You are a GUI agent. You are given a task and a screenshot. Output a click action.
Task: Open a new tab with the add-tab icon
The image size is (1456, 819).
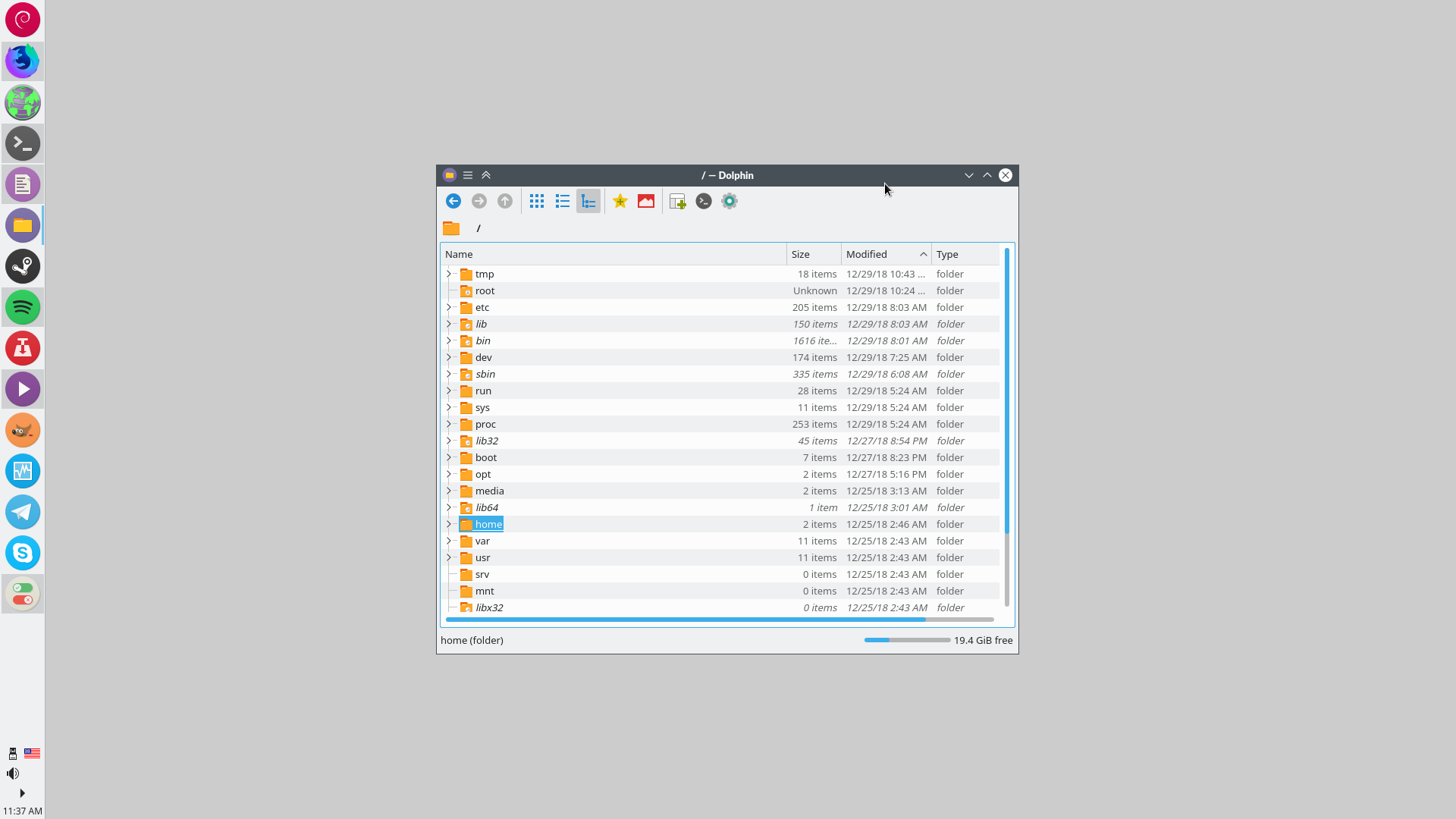[x=678, y=201]
